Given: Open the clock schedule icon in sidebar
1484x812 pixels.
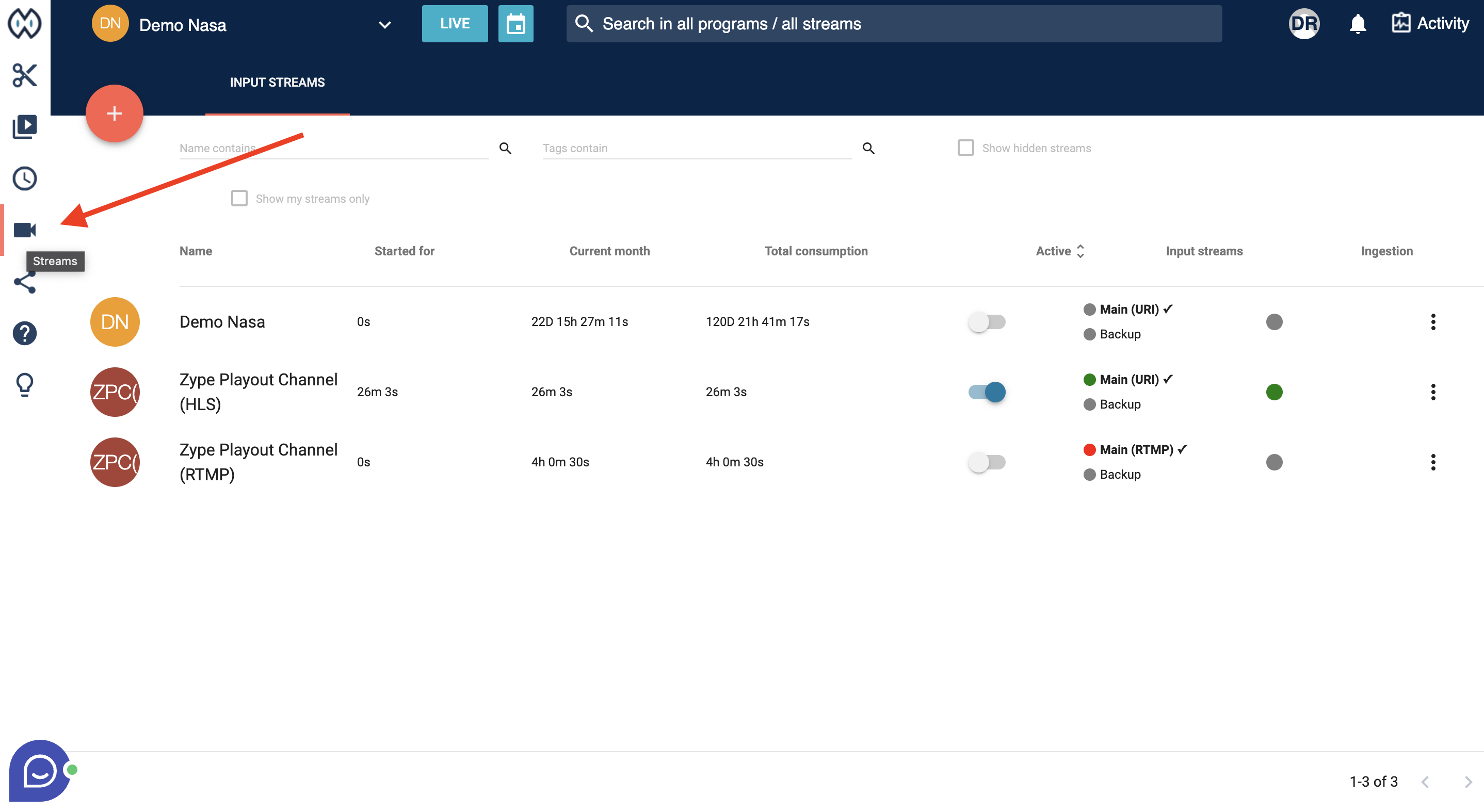Looking at the screenshot, I should 24,178.
